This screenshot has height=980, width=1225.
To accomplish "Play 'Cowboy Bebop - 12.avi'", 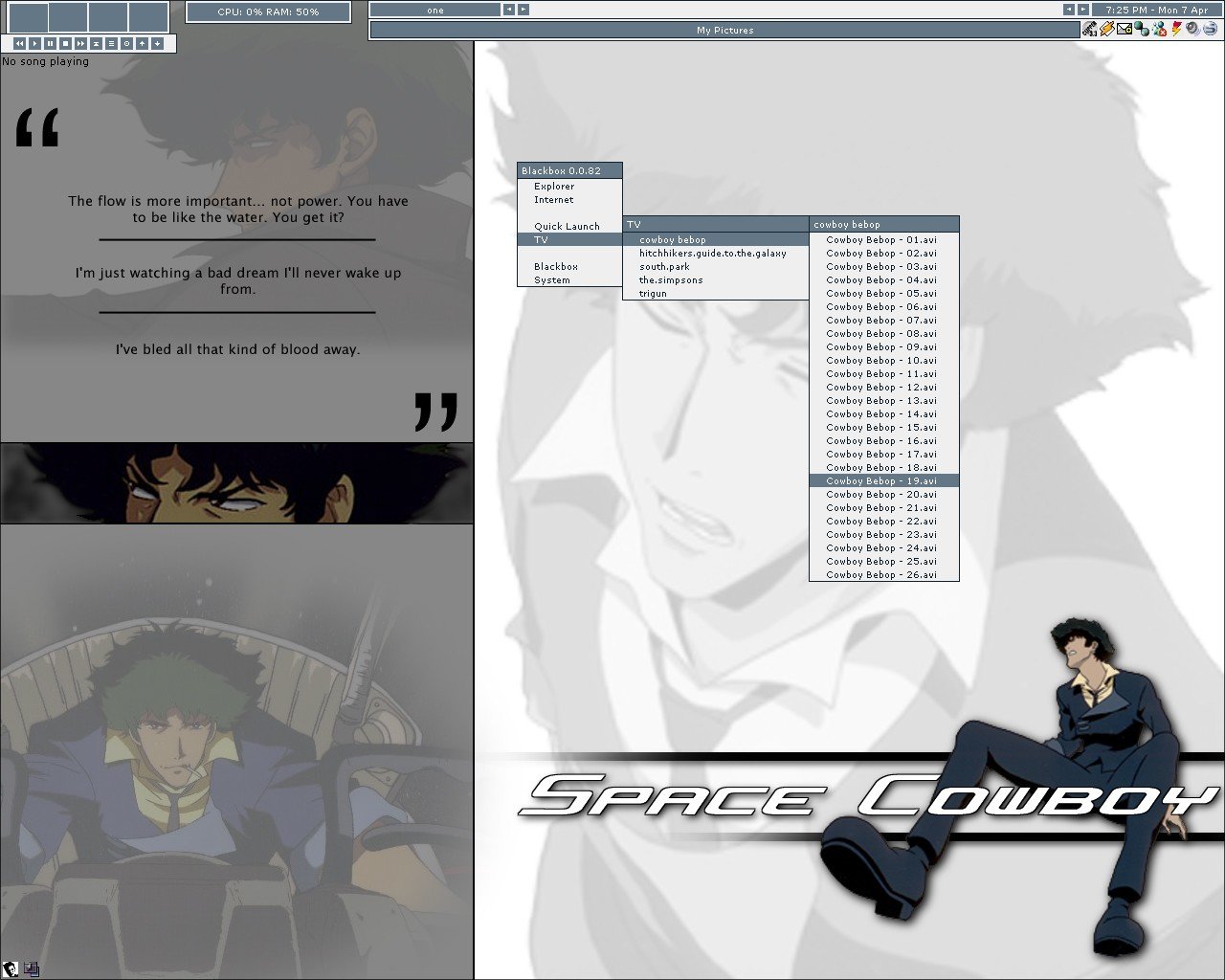I will click(883, 388).
